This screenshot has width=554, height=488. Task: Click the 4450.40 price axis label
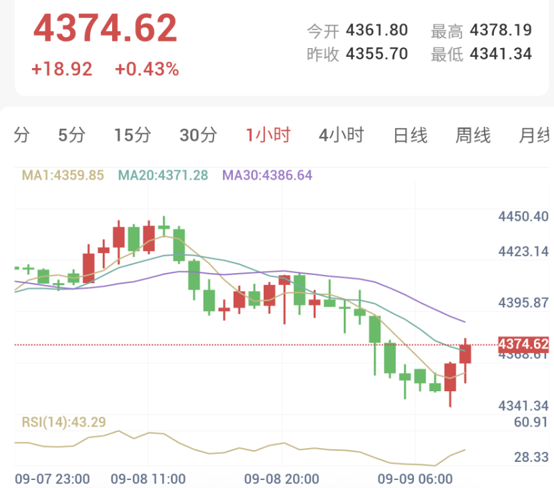tap(523, 216)
